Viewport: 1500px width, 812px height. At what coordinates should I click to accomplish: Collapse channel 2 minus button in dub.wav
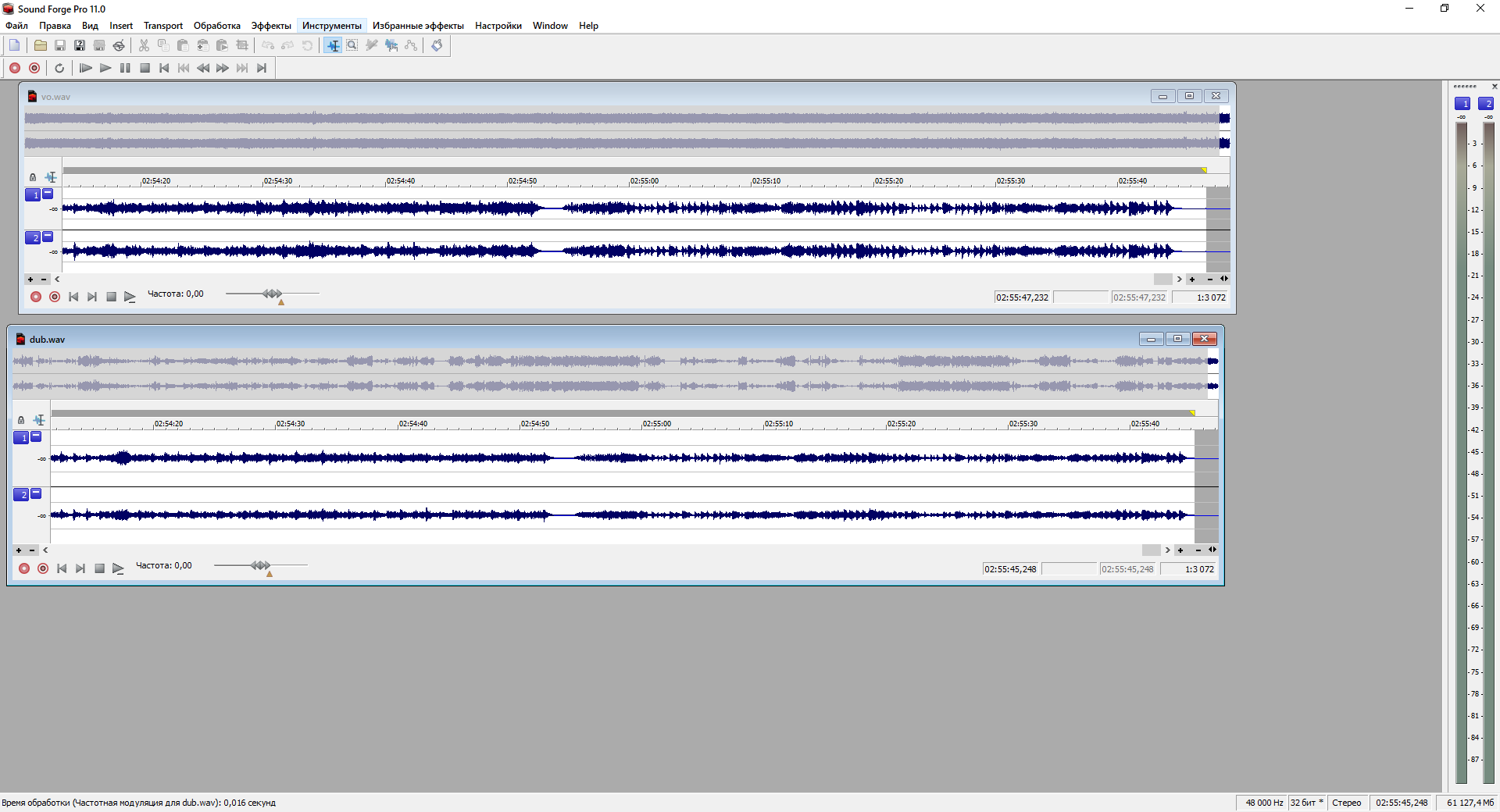pyautogui.click(x=36, y=493)
